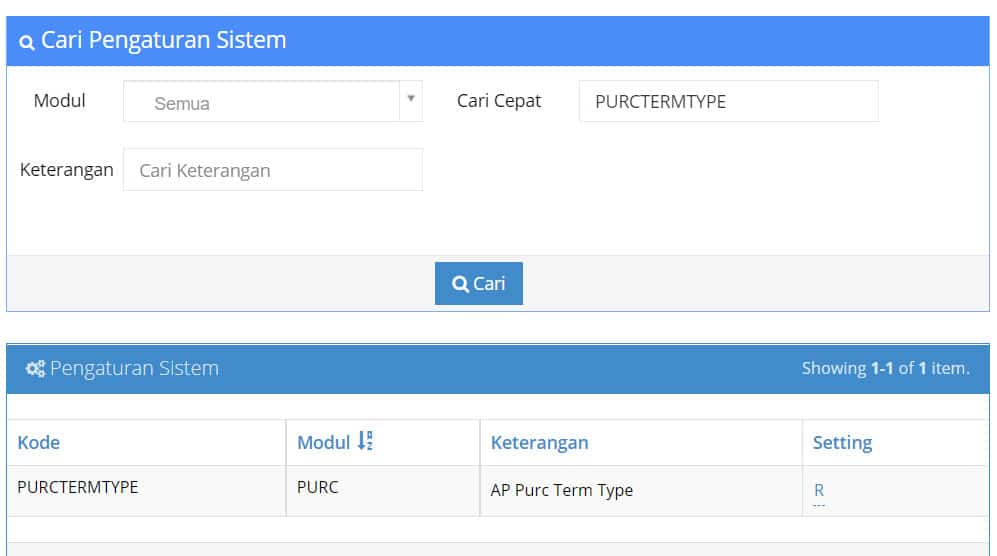Sort by Keterangan column header in table
The width and height of the screenshot is (997, 556).
(x=539, y=442)
